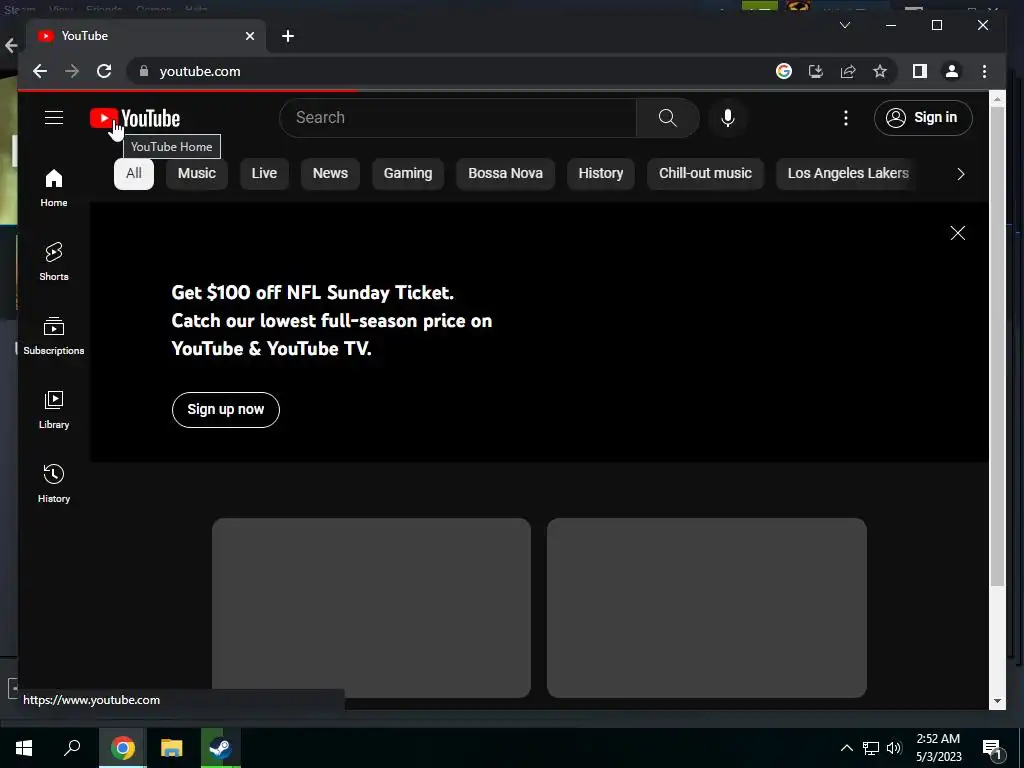Open File Explorer from the taskbar
This screenshot has width=1024, height=768.
point(171,748)
